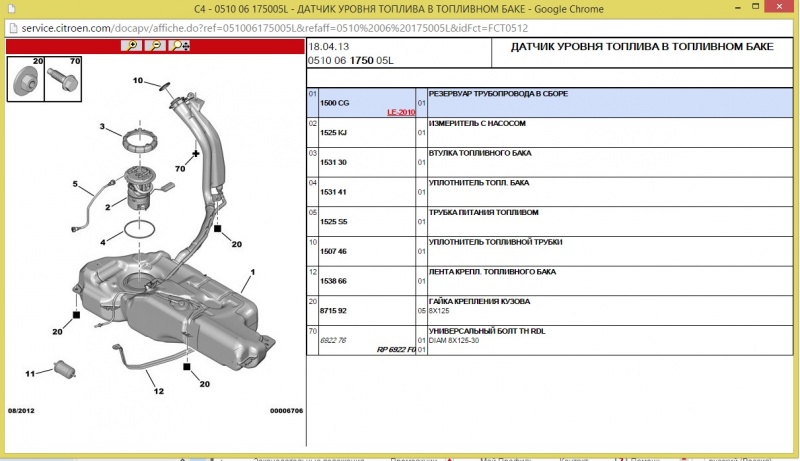Select callout number 11 near the filter
Image resolution: width=800 pixels, height=461 pixels.
tap(30, 374)
